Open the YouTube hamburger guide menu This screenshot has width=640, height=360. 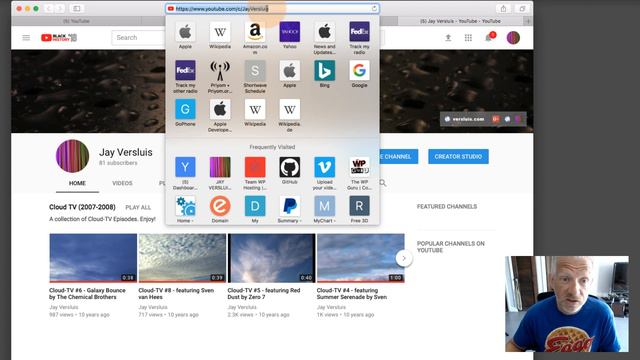click(26, 38)
